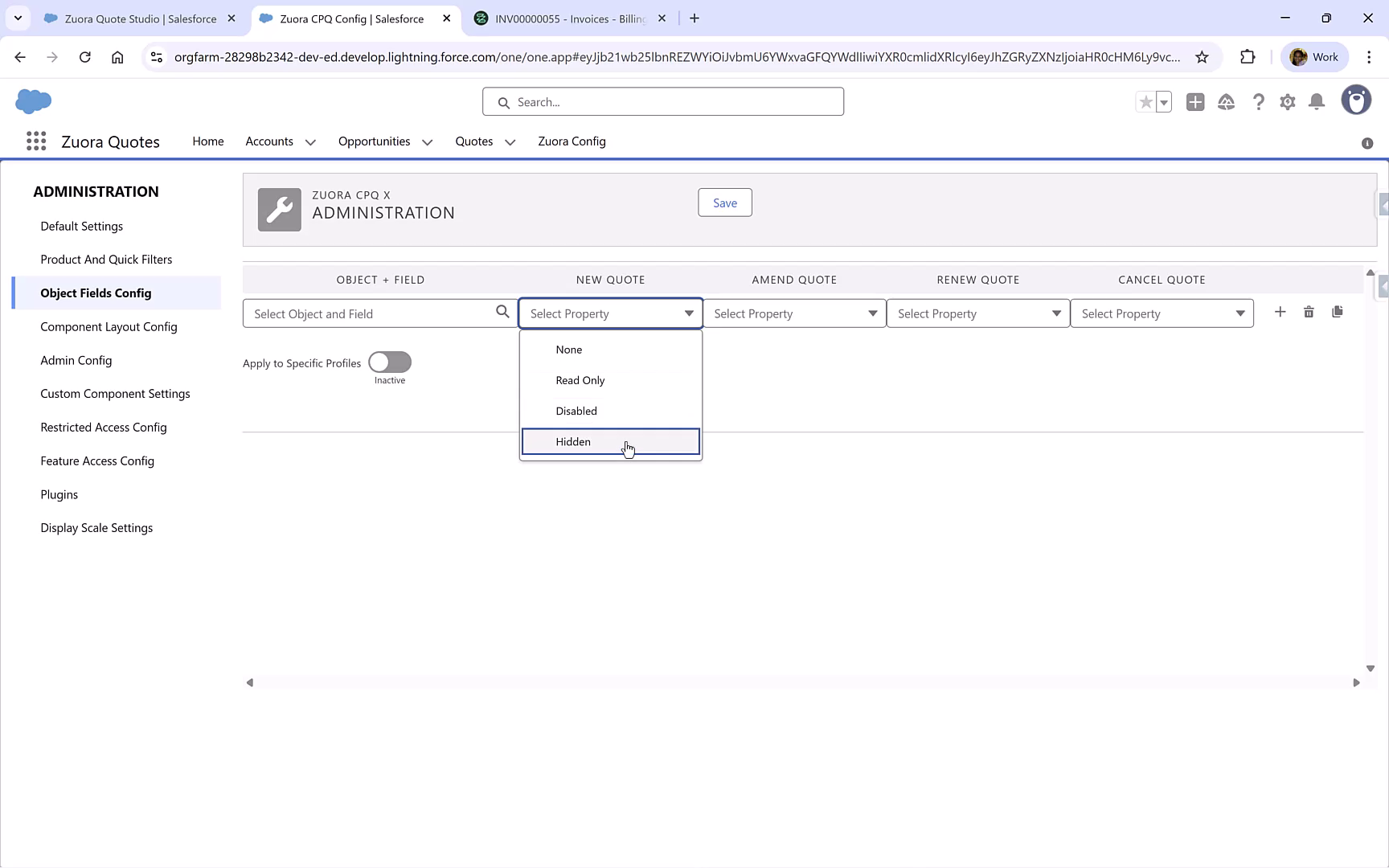Mark this page as favorite with star icon

pos(1145,102)
